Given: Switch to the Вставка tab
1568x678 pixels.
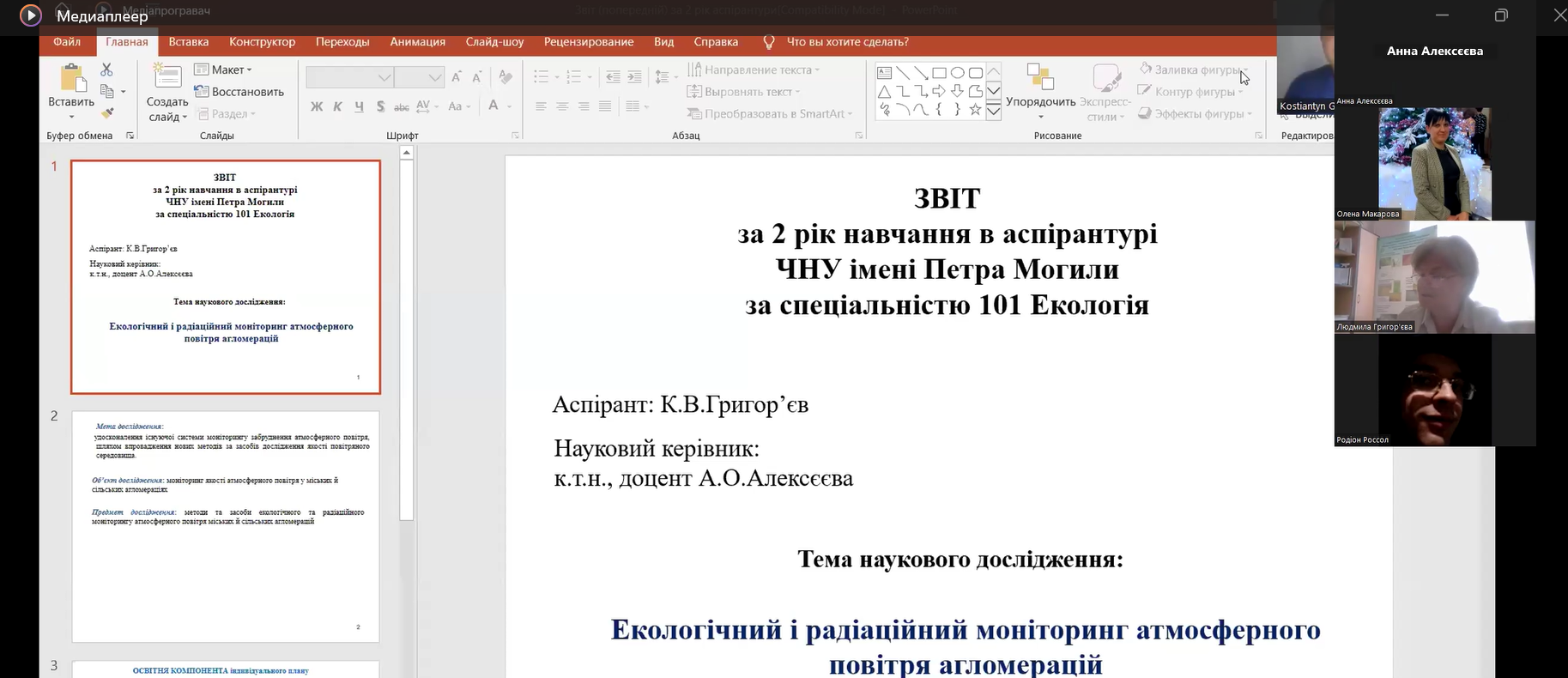Looking at the screenshot, I should tap(189, 42).
